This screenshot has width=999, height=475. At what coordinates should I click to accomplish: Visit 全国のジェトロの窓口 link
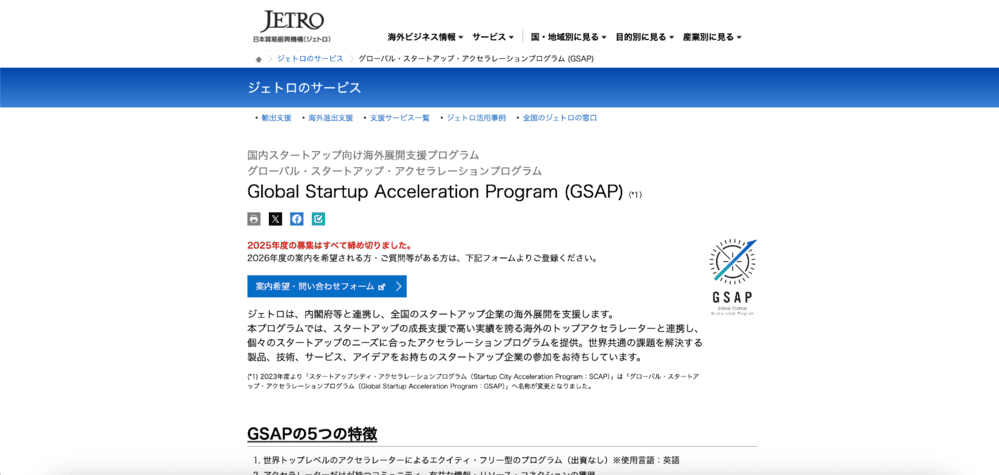[559, 118]
